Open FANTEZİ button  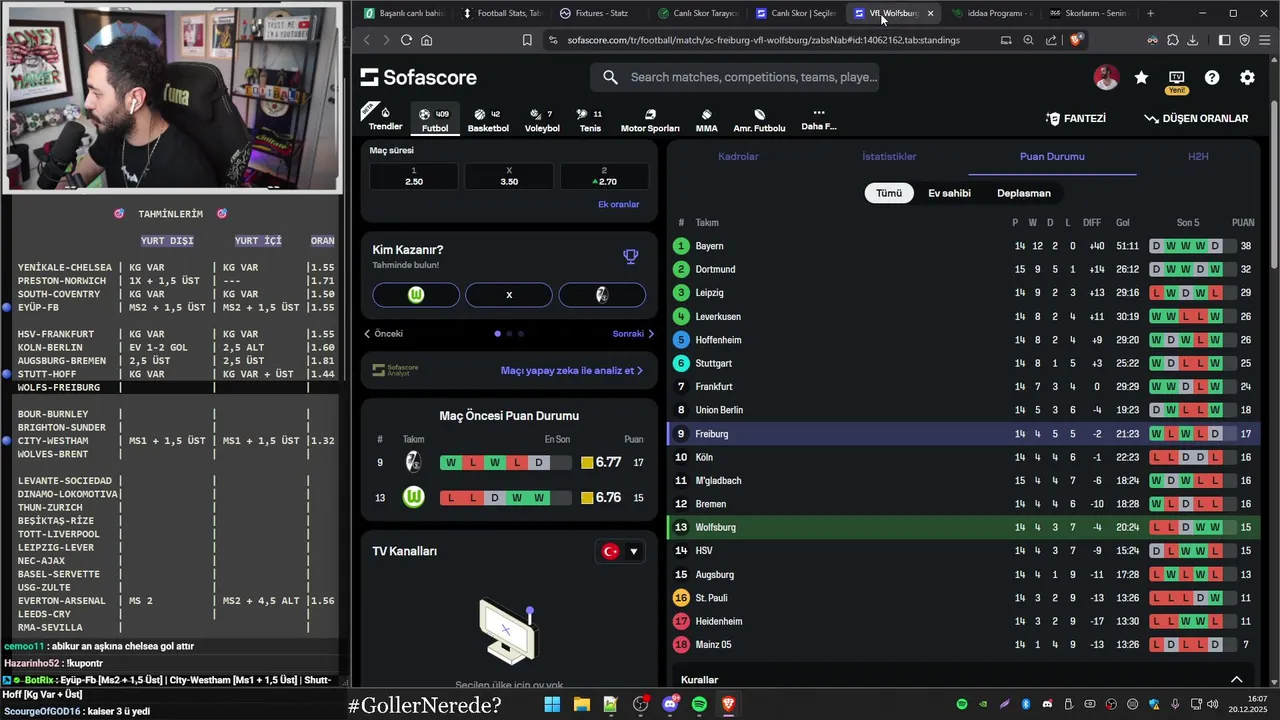click(1076, 118)
